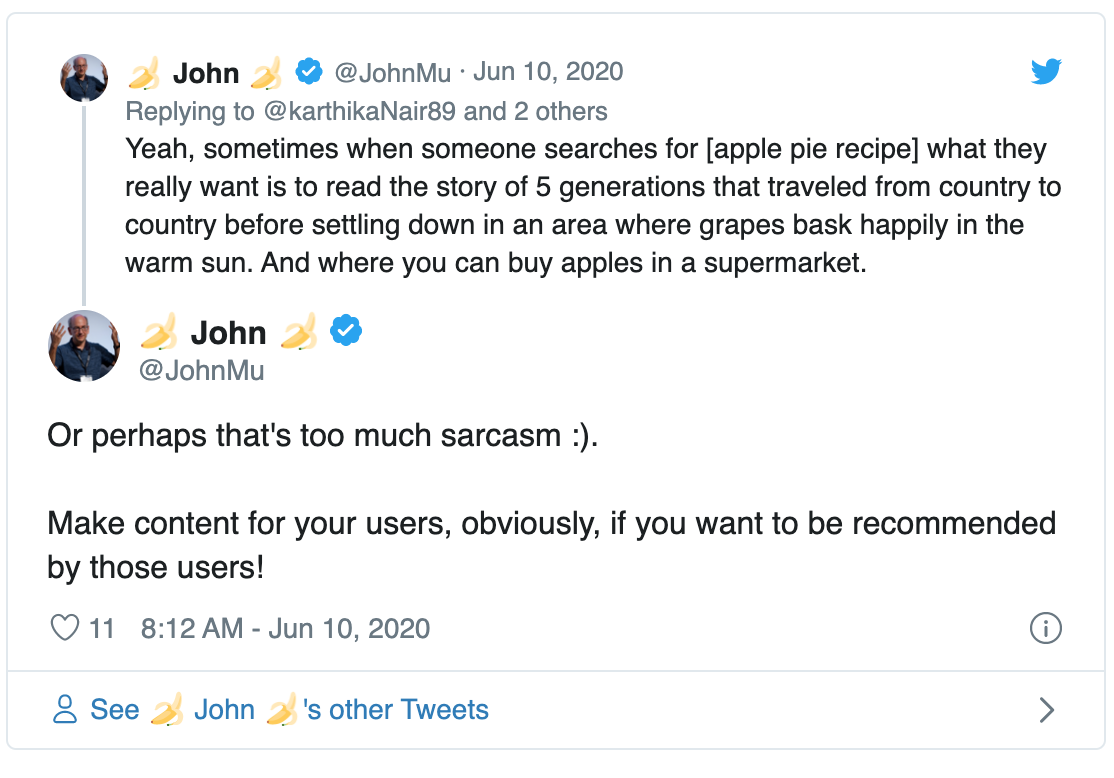Screen dimensions: 1114x778
Task: Like the tweet using the heart icon
Action: click(65, 628)
